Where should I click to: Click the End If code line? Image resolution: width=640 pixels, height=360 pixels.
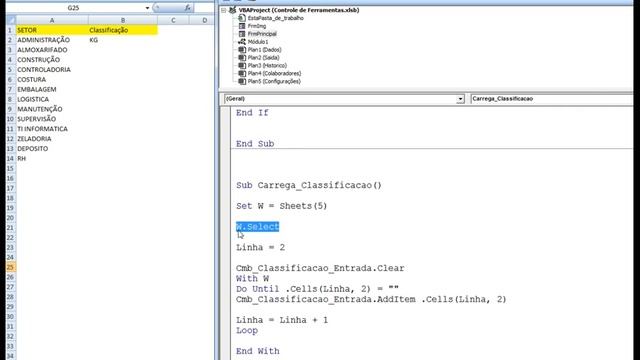click(252, 113)
